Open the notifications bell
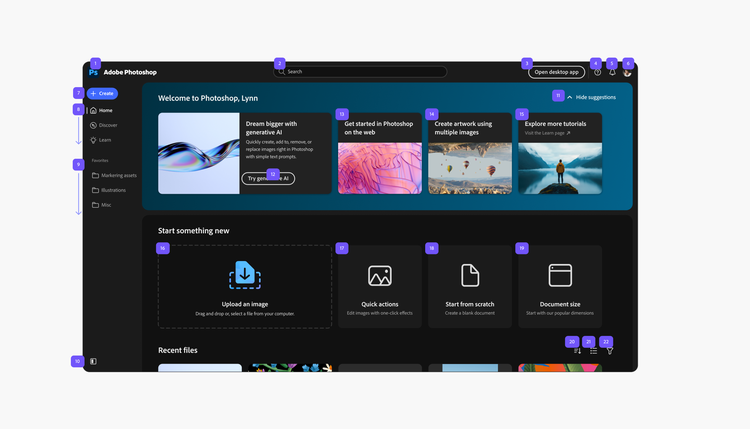Image resolution: width=750 pixels, height=429 pixels. [x=612, y=72]
